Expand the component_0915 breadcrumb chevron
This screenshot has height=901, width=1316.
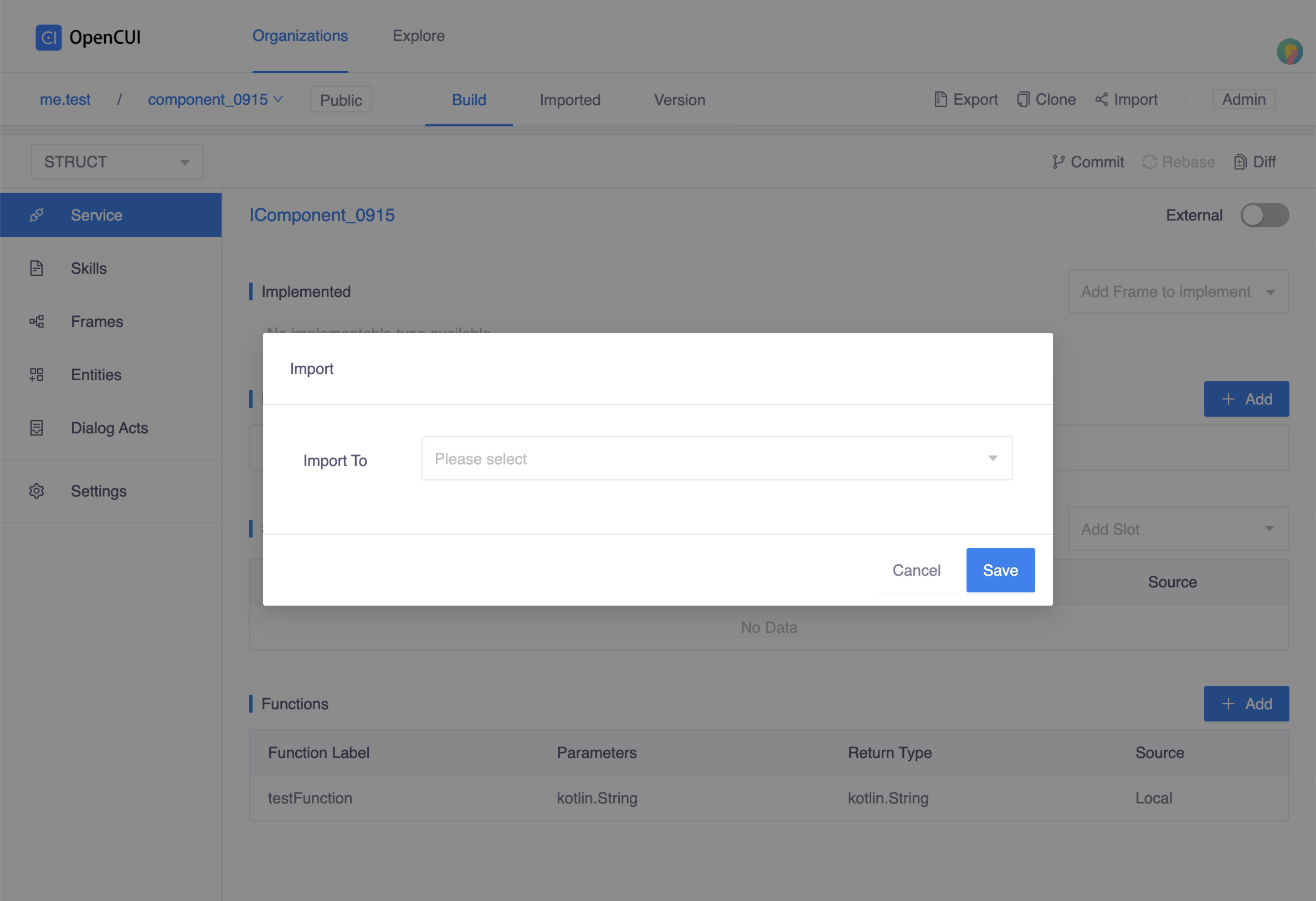278,99
